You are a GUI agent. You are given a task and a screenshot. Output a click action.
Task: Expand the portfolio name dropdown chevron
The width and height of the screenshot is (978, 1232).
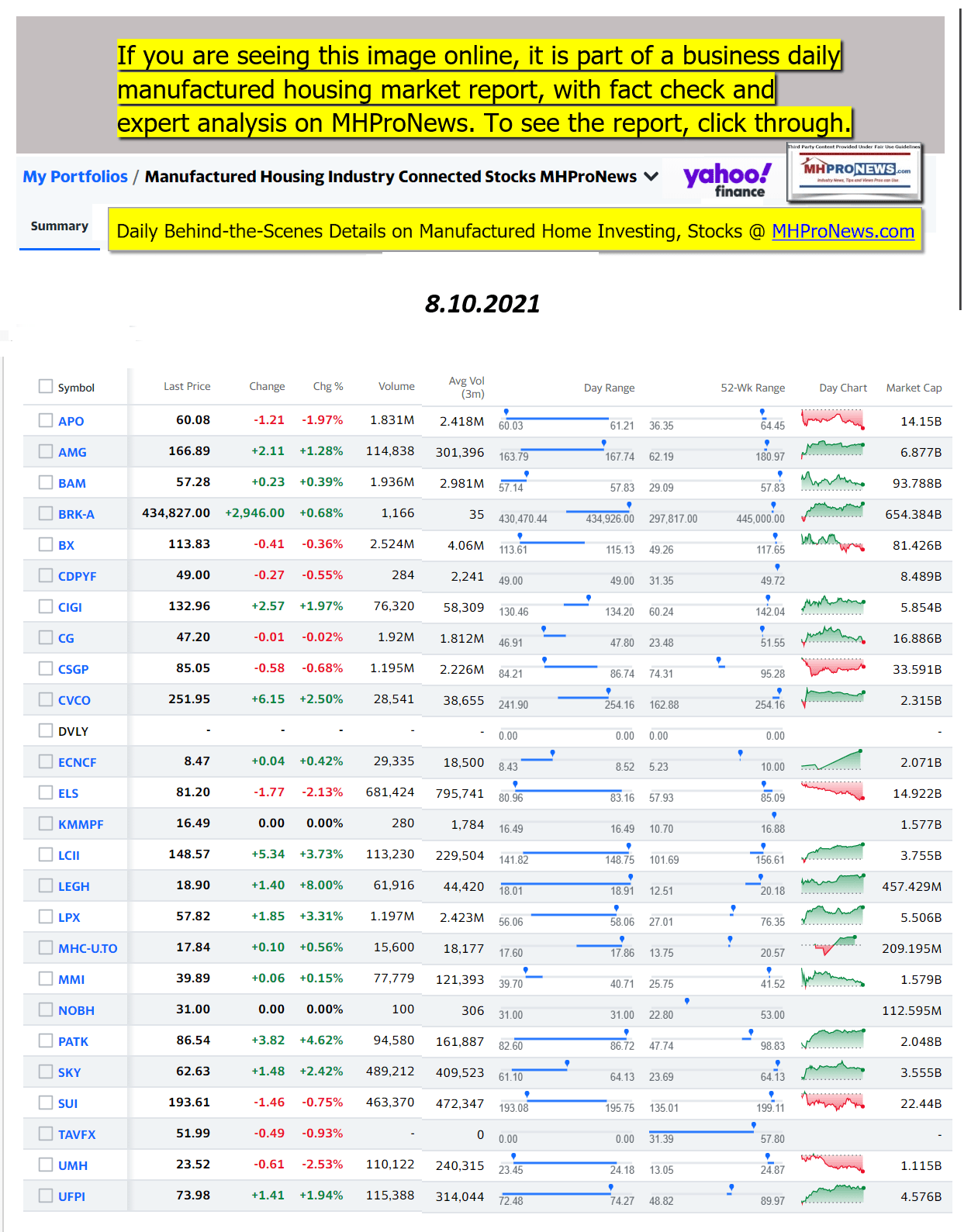651,177
